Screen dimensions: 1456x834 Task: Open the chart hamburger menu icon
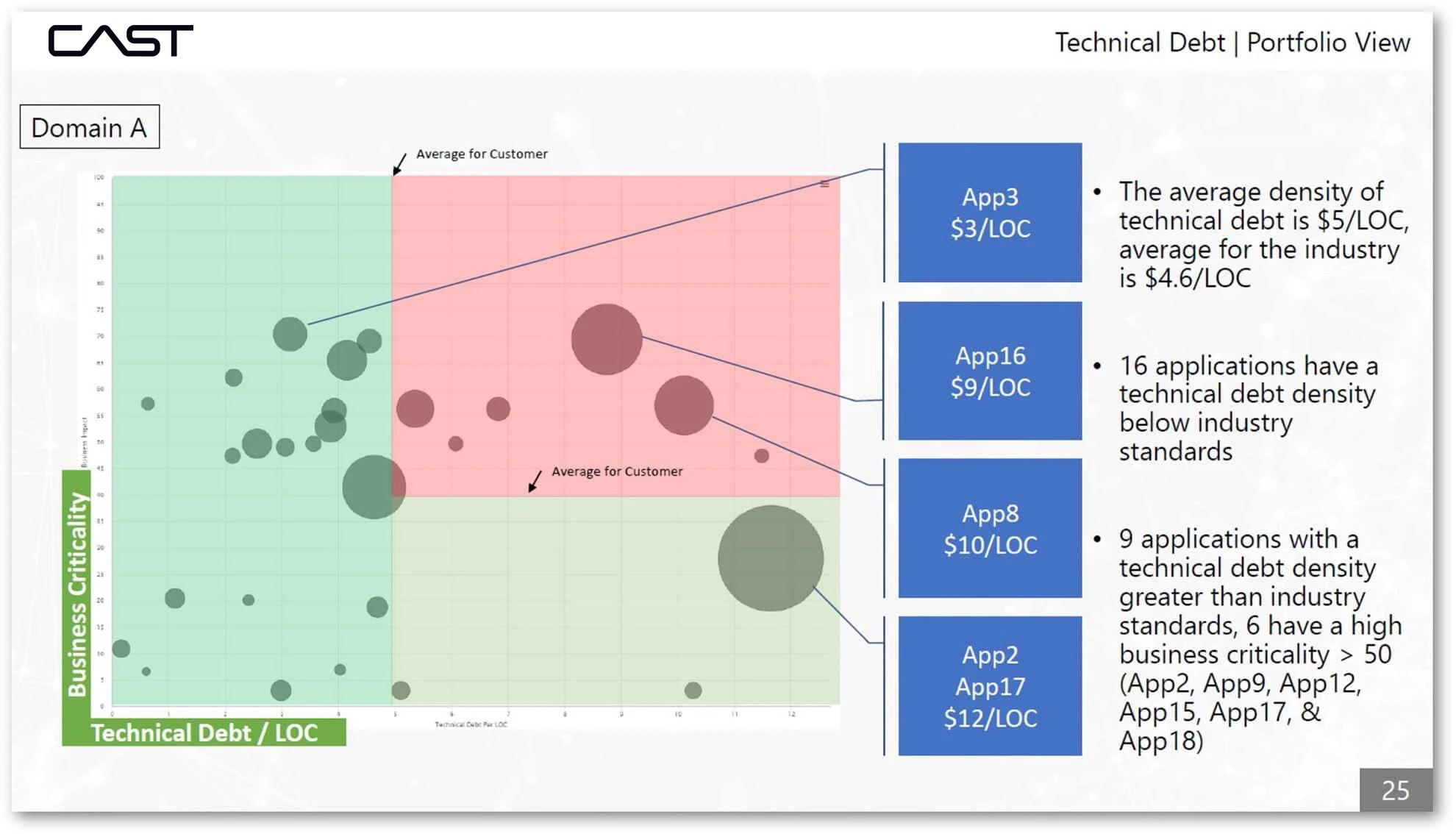[x=824, y=184]
